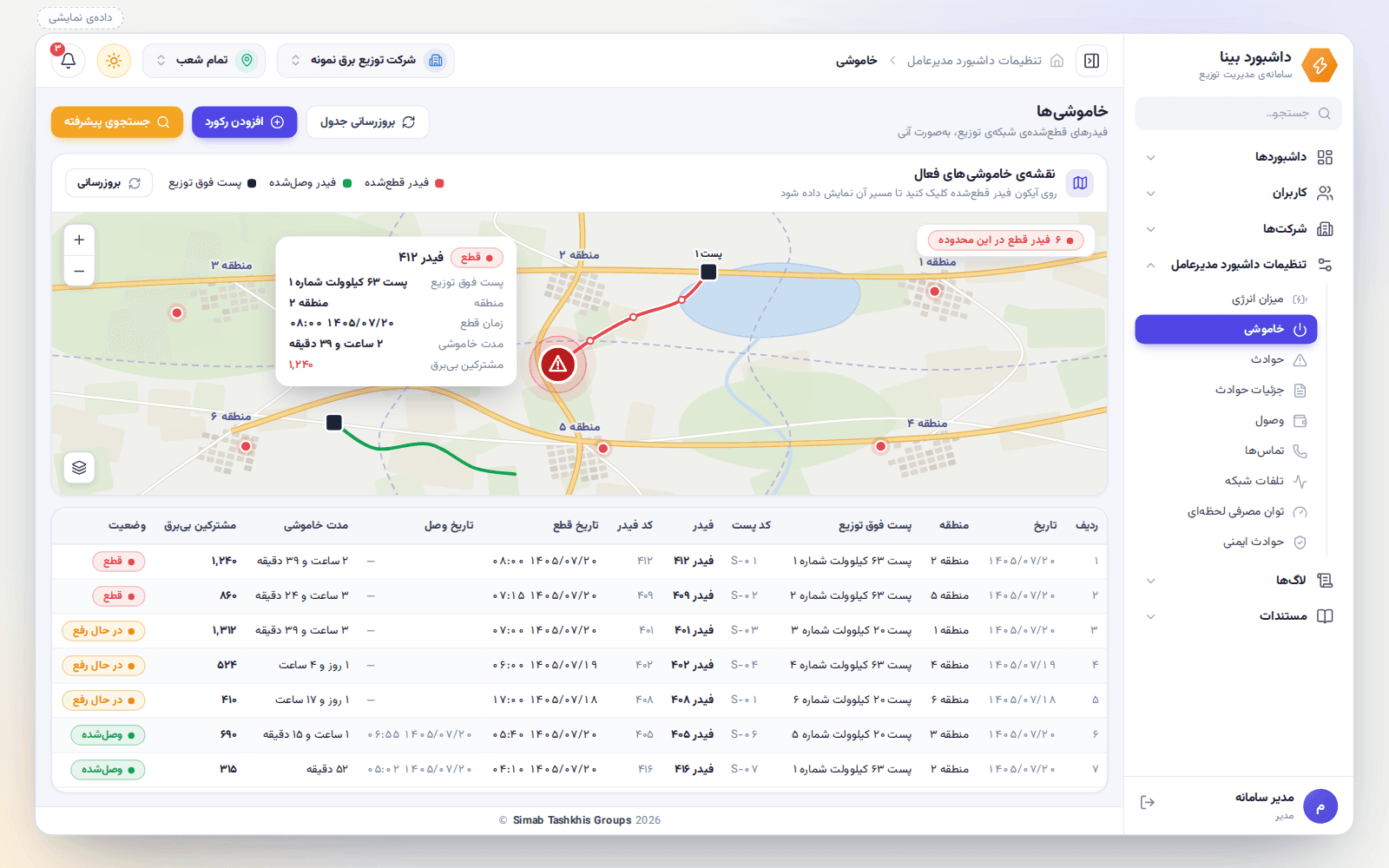Zoom in on the outage map
The image size is (1389, 868).
[x=79, y=240]
